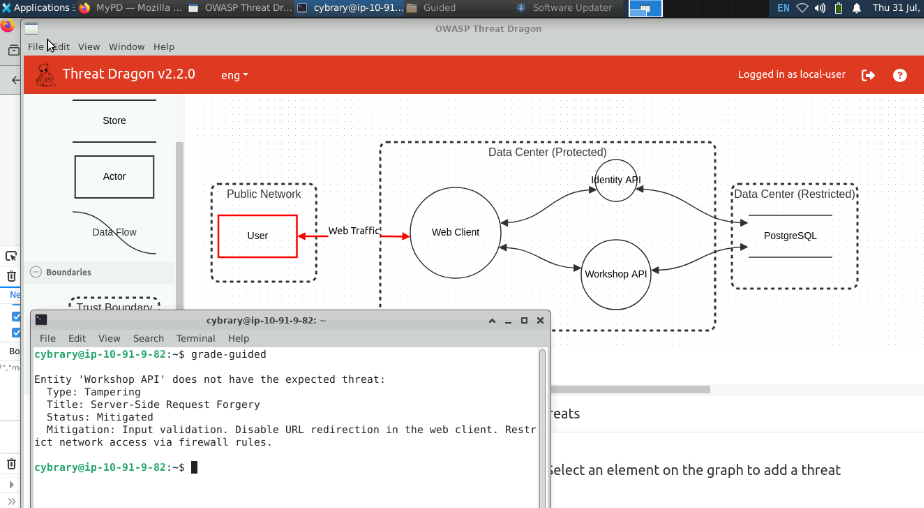Open the eng language dropdown
Screen dimensions: 924x508
234,75
